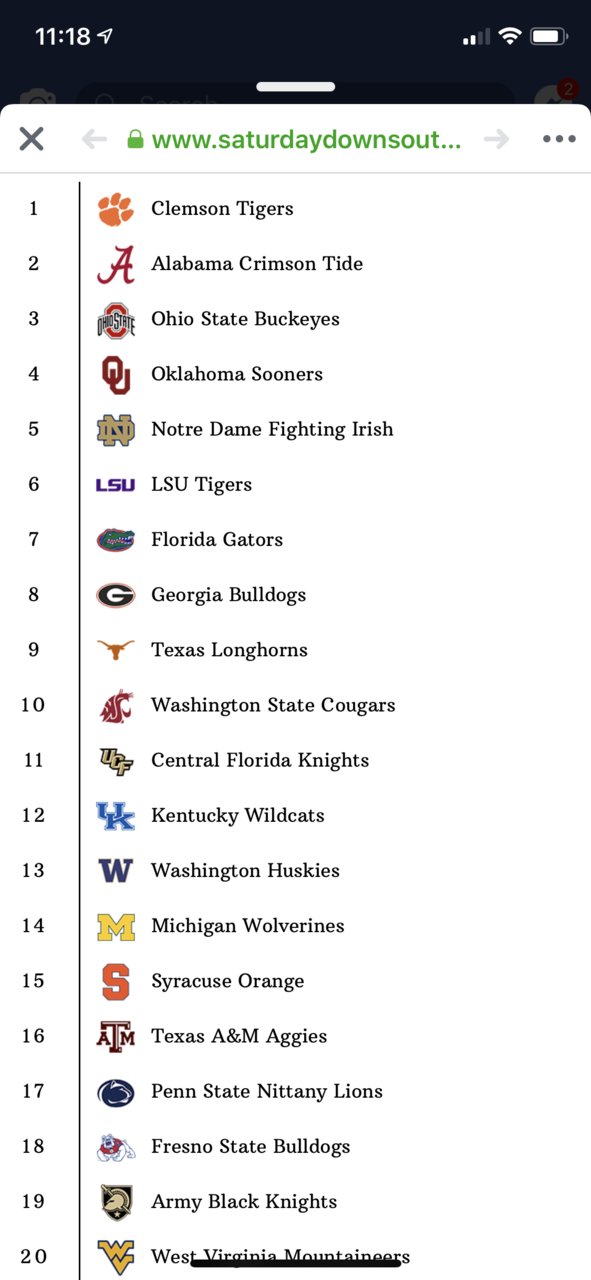The width and height of the screenshot is (591, 1280).
Task: Open the three-dot more options menu
Action: pos(559,139)
